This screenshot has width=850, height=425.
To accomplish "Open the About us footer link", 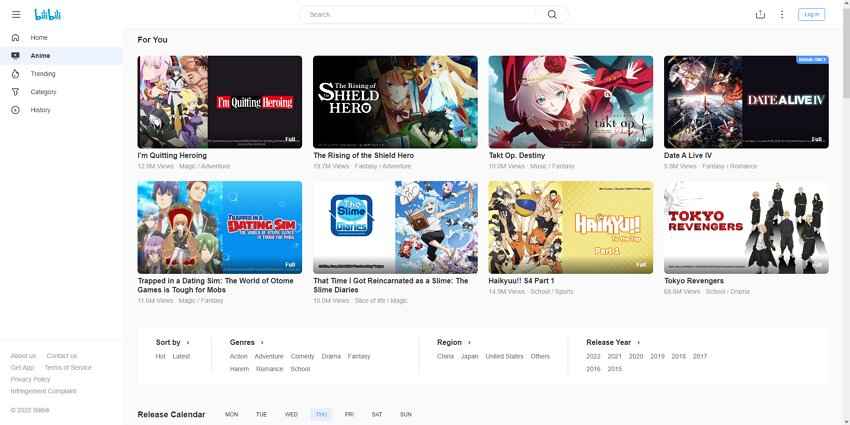I will tap(23, 356).
